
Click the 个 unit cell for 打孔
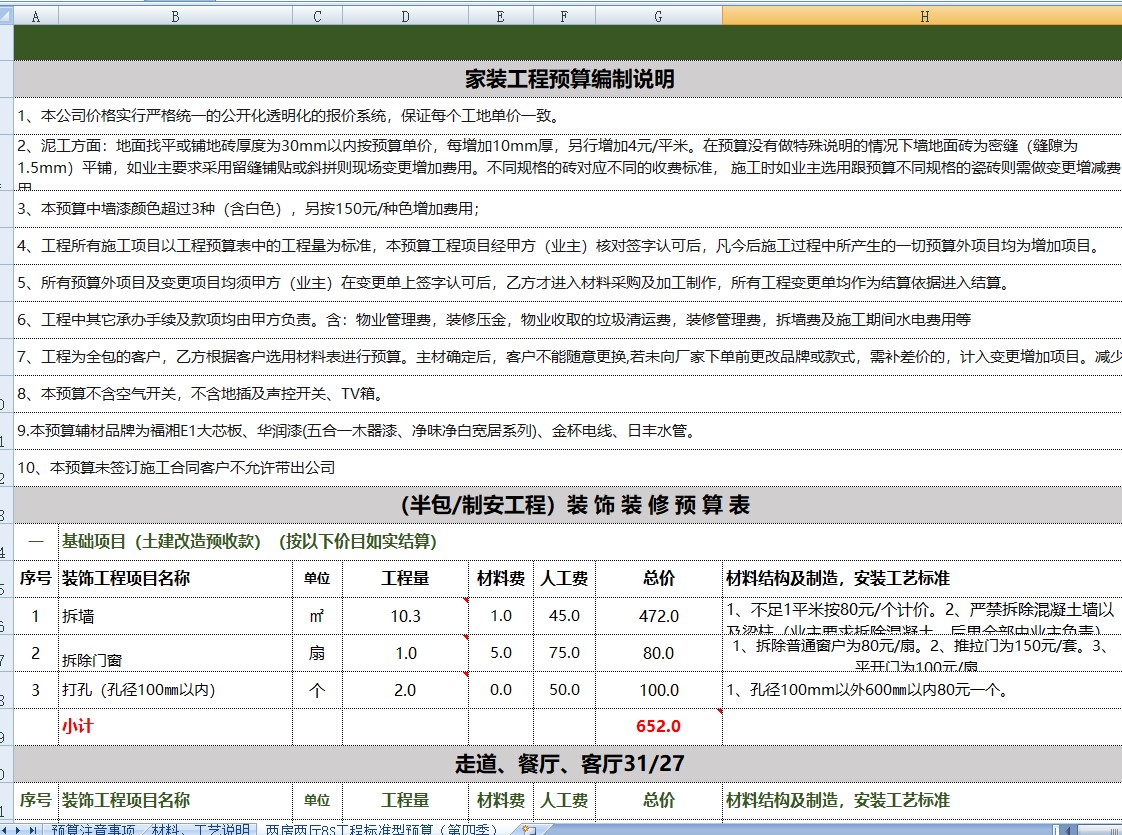tap(317, 690)
